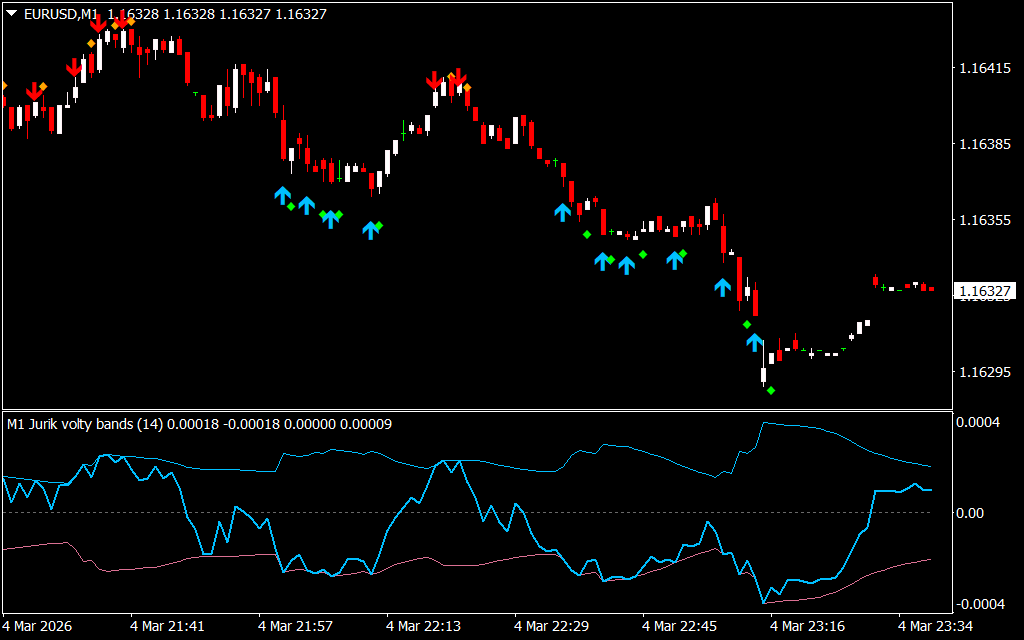Click the green diamond below the lowest candle

(x=771, y=390)
